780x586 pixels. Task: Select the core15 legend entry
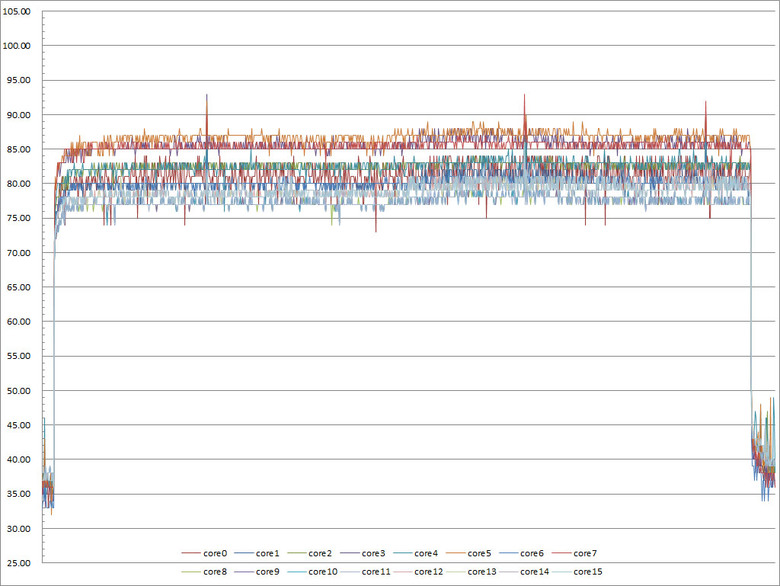point(578,572)
